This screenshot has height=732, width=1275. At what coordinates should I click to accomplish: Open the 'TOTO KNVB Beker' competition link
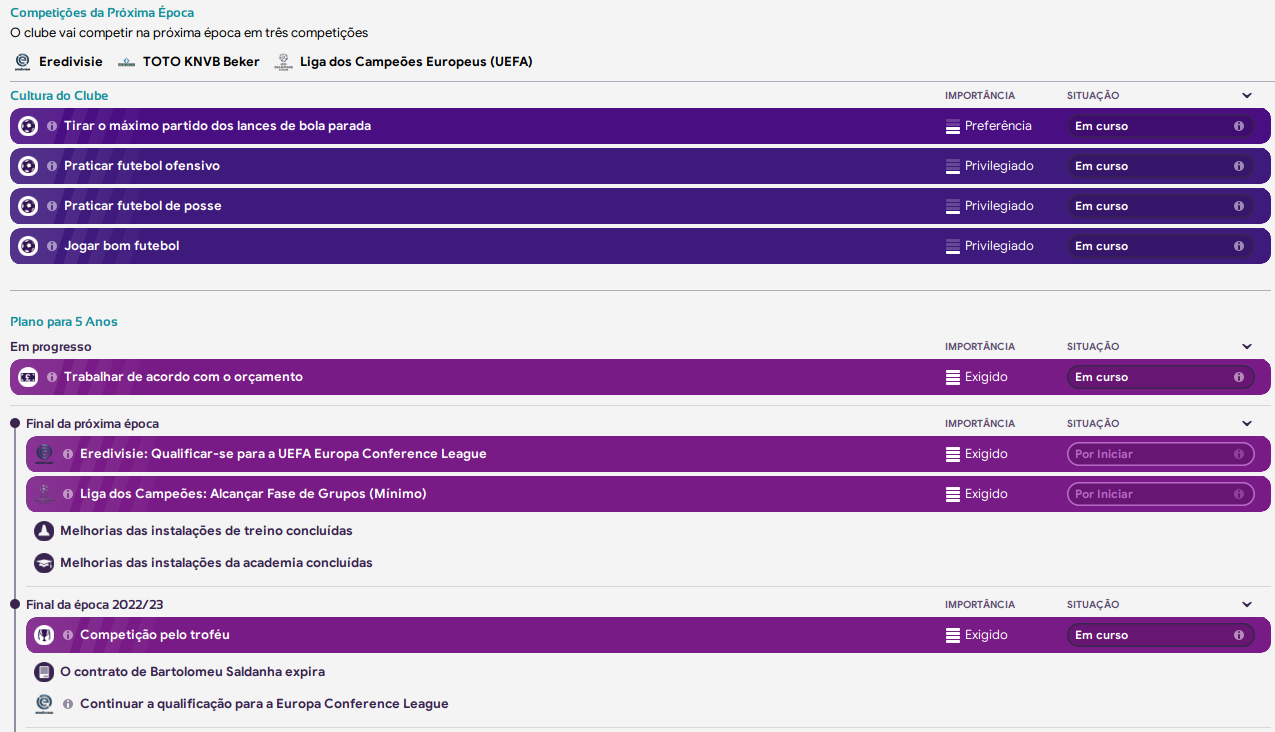click(x=201, y=62)
